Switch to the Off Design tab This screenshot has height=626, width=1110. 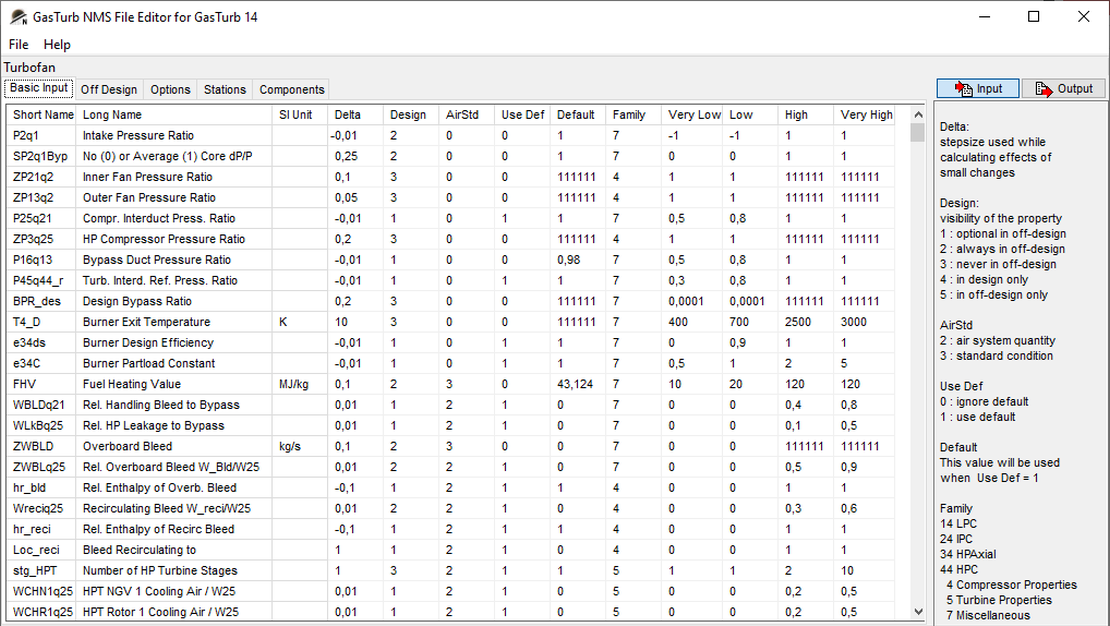(109, 89)
